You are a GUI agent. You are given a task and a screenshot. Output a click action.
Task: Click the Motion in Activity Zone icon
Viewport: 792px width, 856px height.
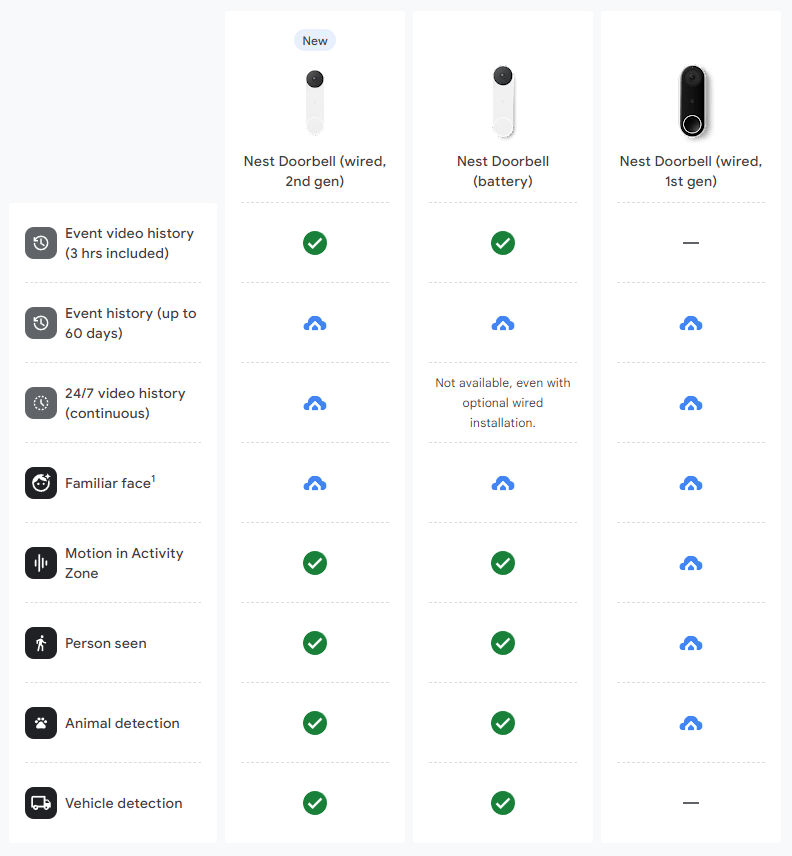pyautogui.click(x=41, y=563)
